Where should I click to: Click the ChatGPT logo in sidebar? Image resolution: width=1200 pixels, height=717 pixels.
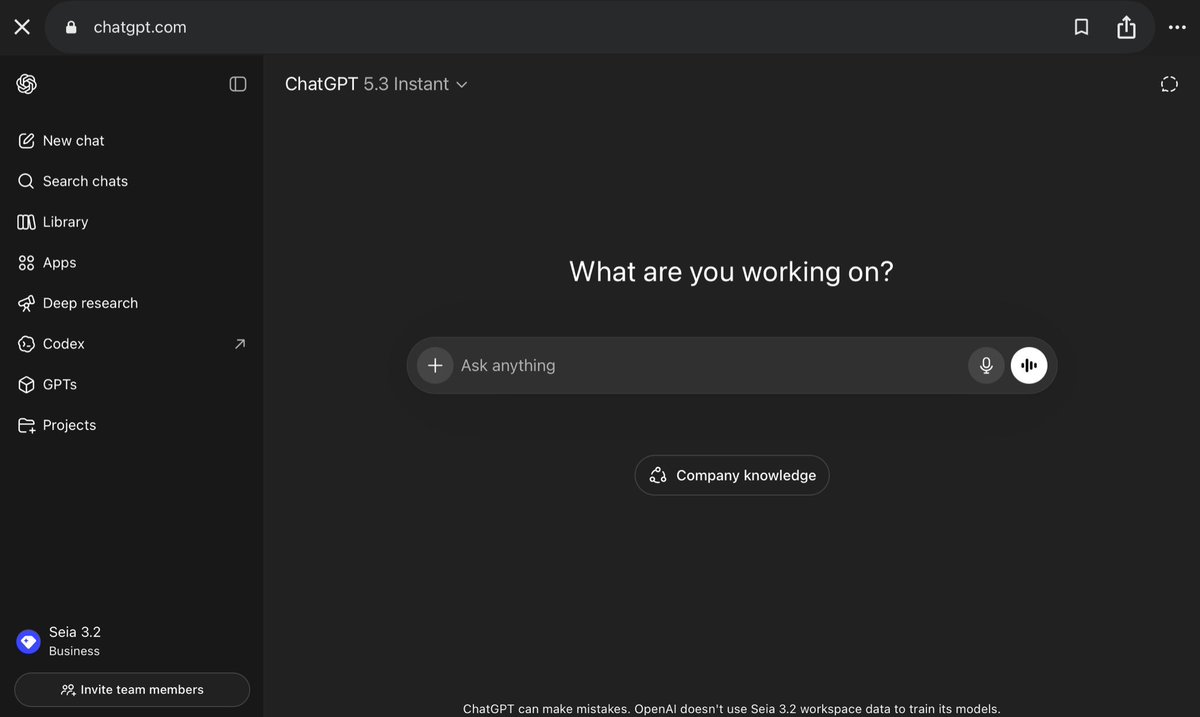point(27,84)
